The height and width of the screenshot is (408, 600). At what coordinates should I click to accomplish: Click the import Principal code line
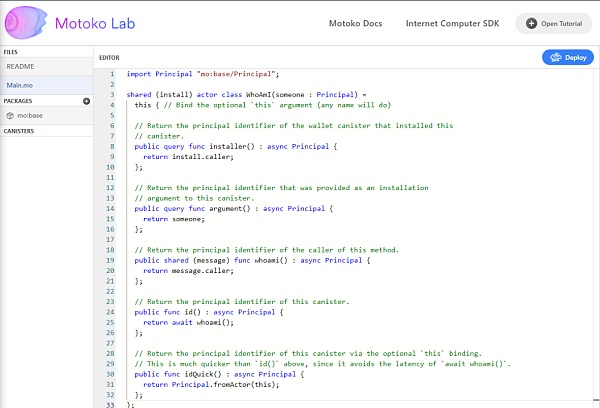pos(203,74)
